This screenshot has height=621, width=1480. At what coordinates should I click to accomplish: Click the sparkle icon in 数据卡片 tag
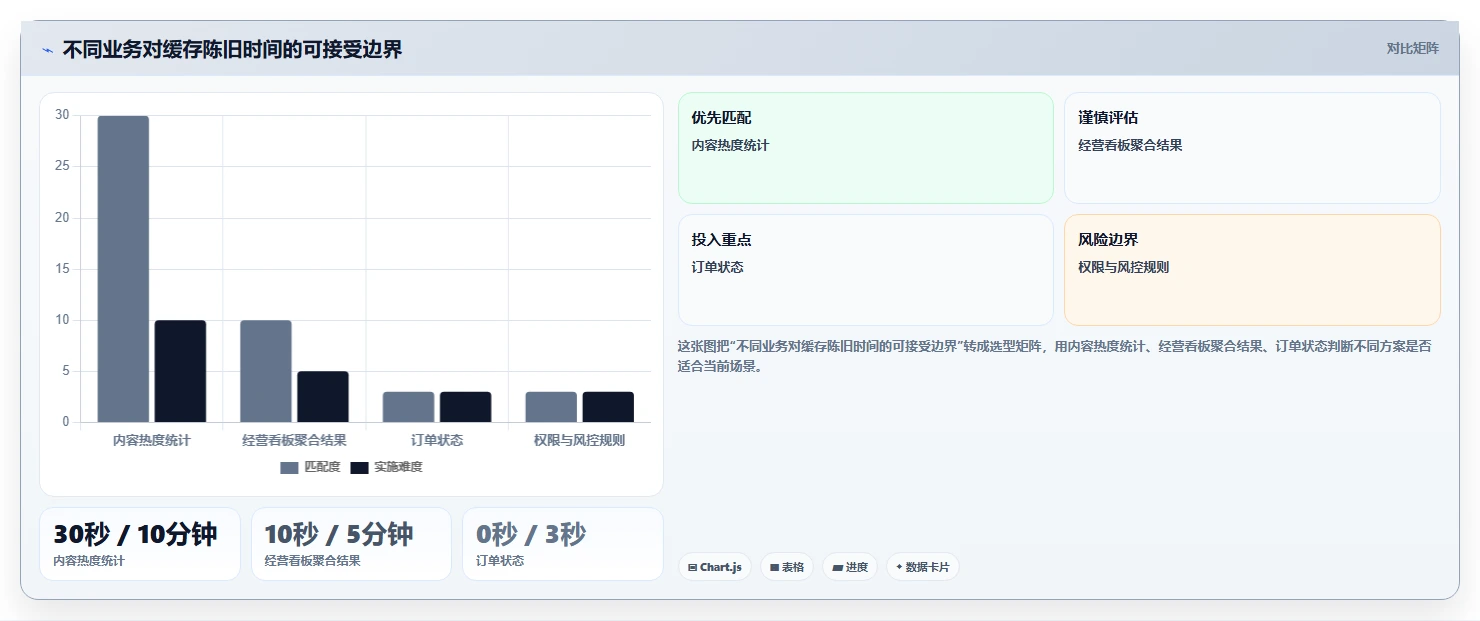coord(899,567)
